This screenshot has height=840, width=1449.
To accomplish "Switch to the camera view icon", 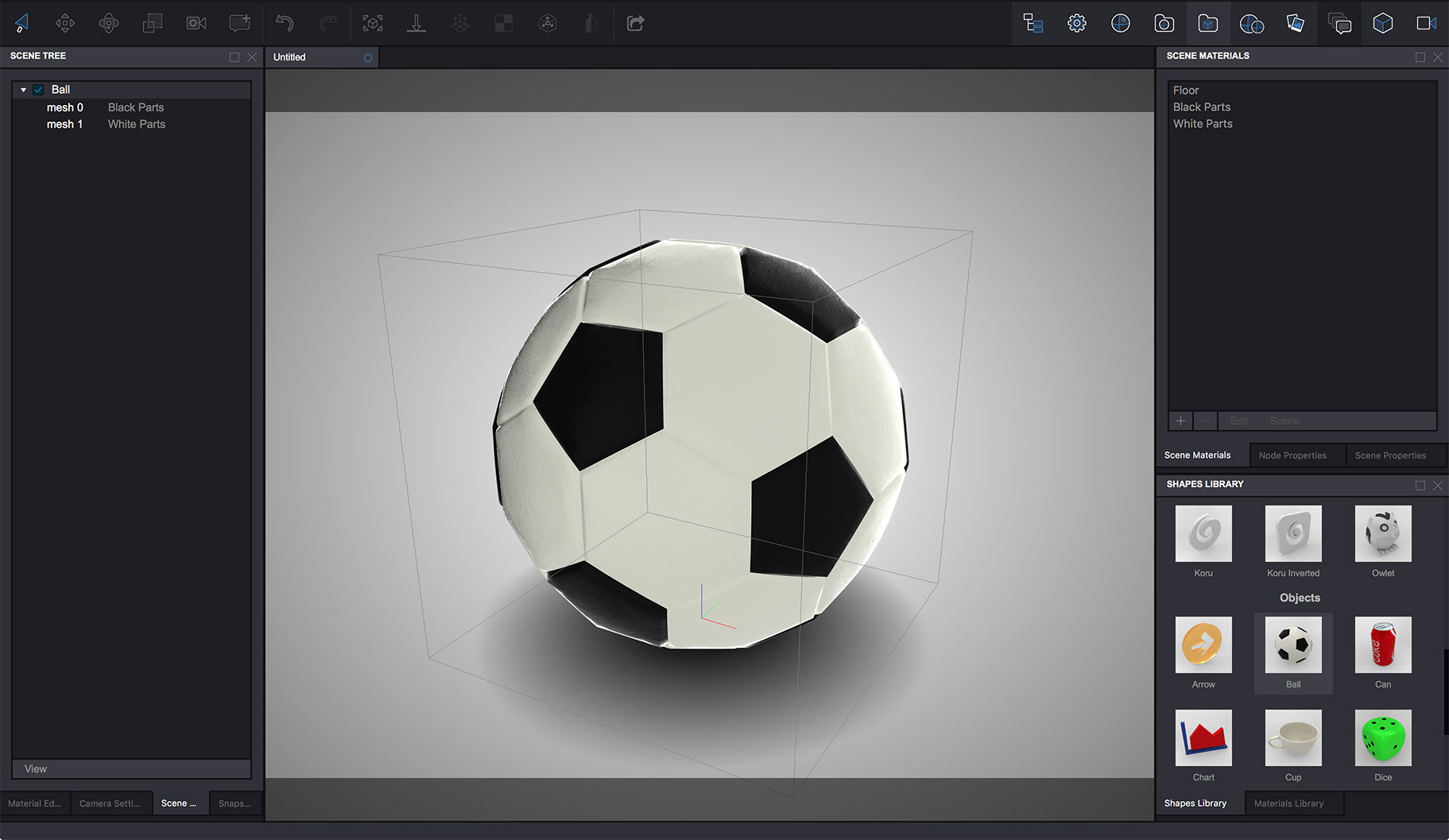I will [x=1426, y=23].
